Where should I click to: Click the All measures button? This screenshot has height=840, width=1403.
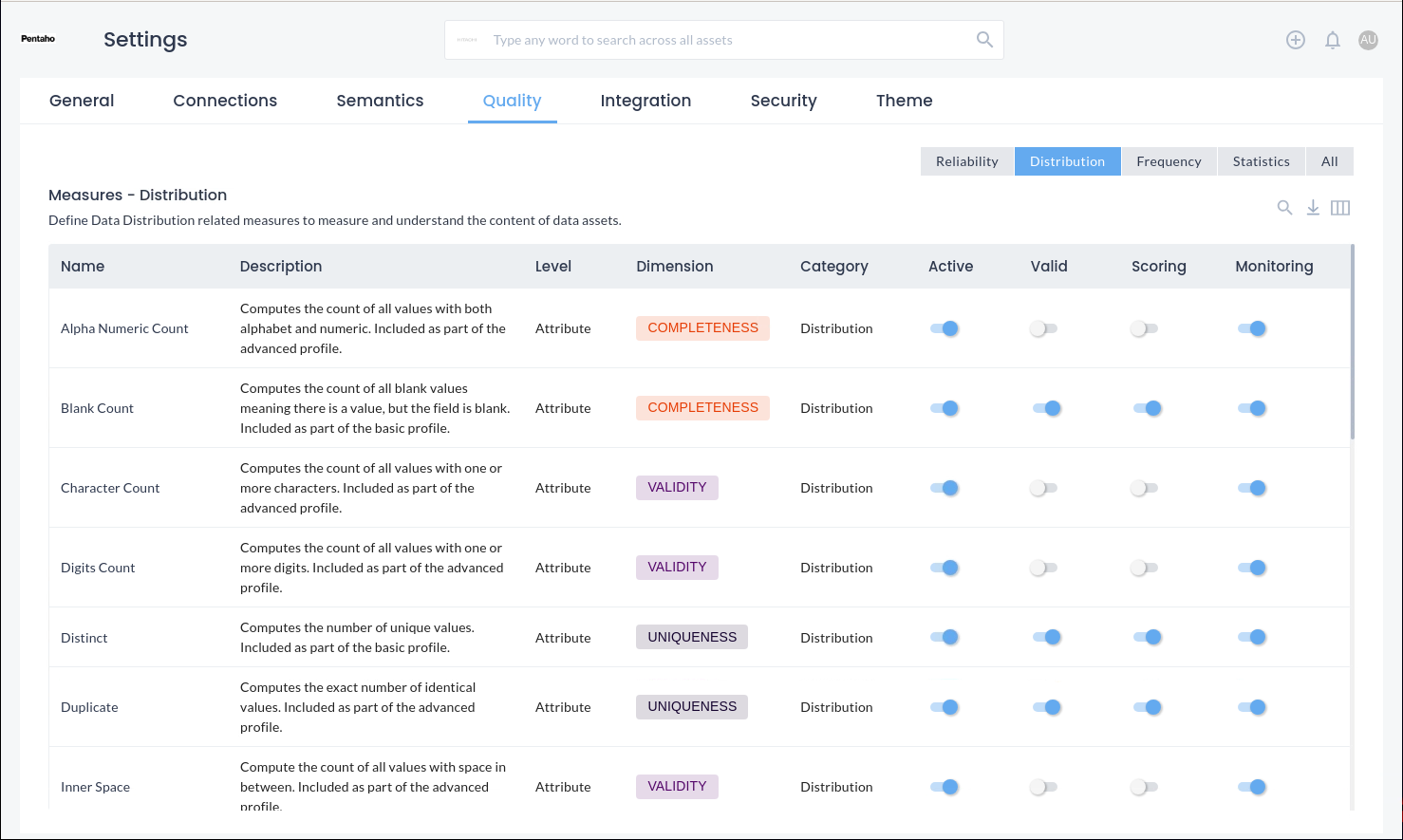tap(1329, 161)
